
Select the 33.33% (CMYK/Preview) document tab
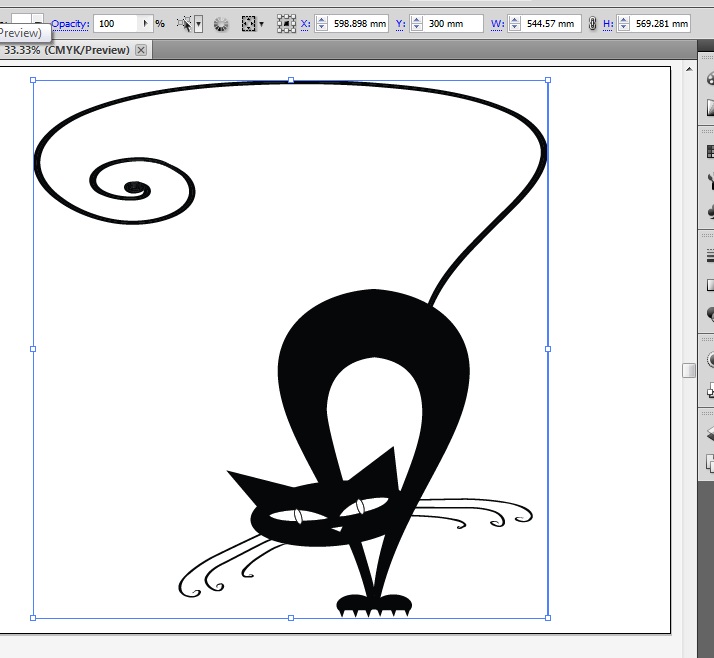(x=66, y=50)
